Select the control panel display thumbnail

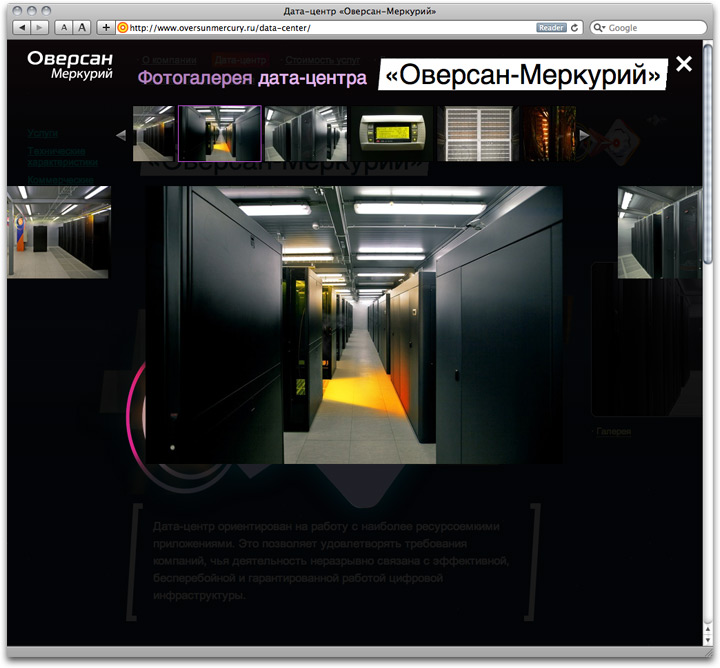click(x=391, y=134)
